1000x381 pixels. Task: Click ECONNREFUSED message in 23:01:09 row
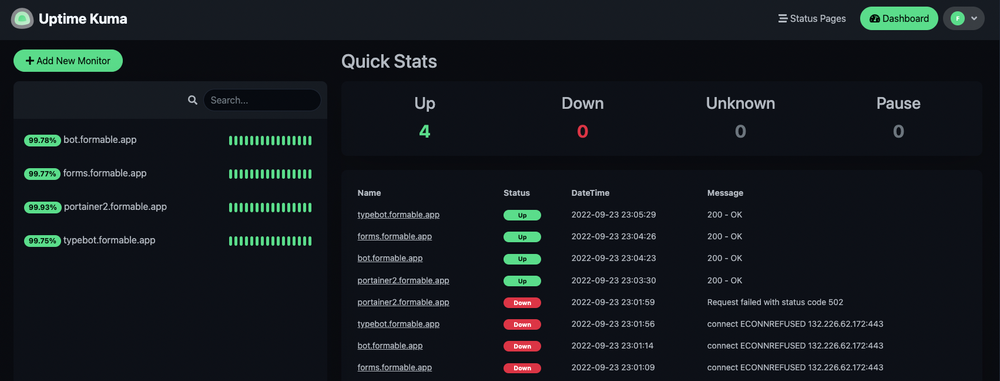(x=795, y=368)
